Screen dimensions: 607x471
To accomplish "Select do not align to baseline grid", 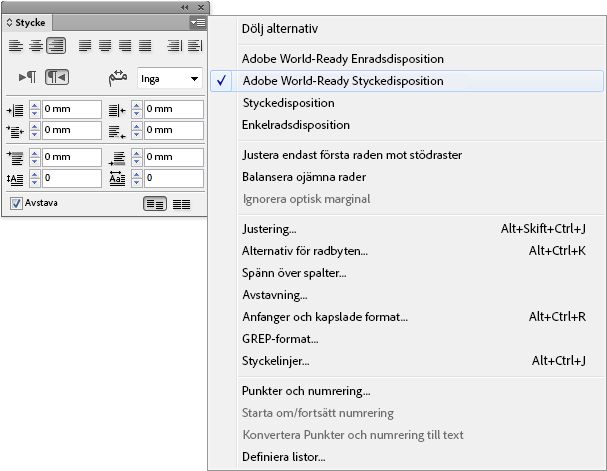I will (155, 204).
